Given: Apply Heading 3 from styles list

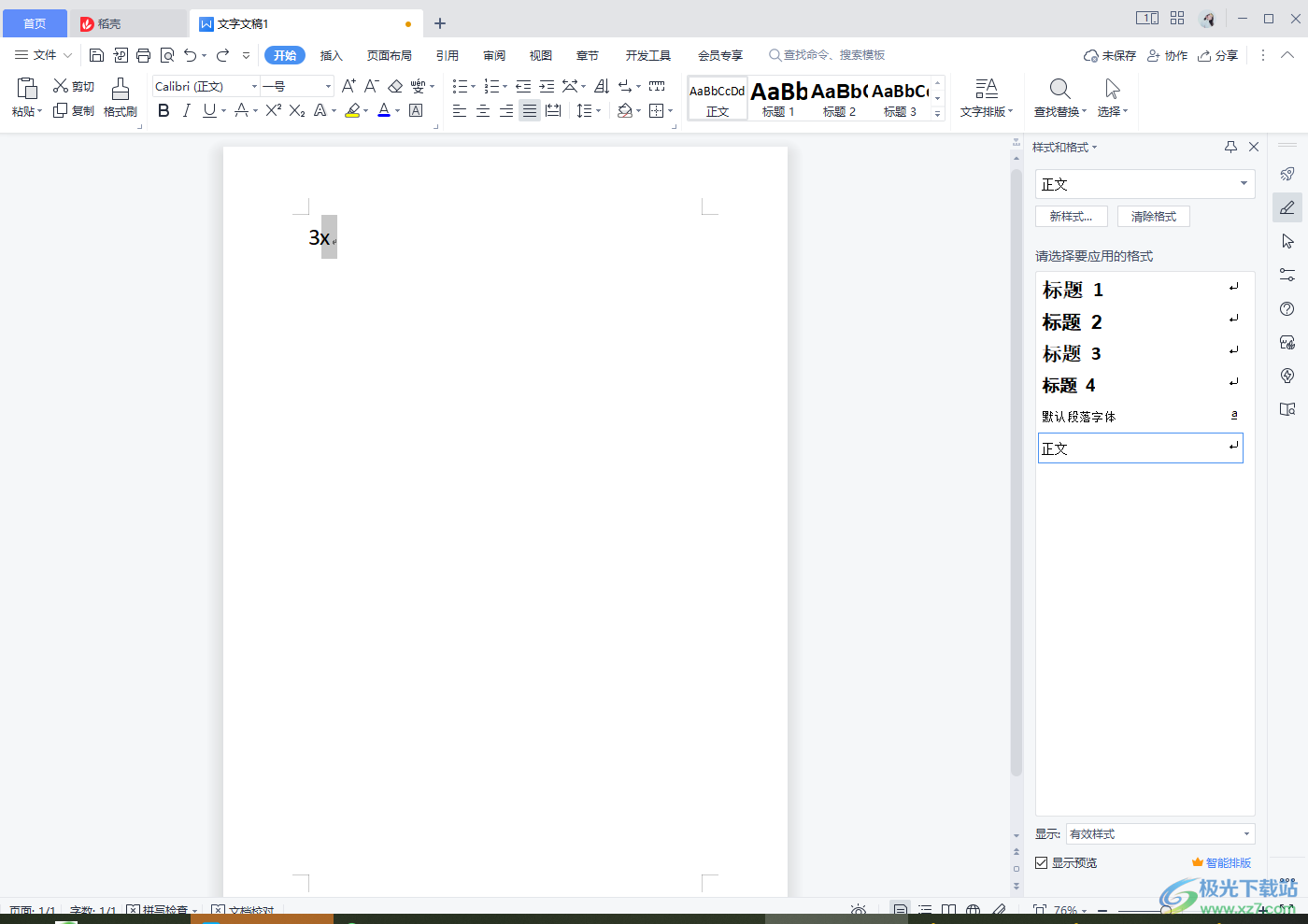Looking at the screenshot, I should [x=1140, y=353].
